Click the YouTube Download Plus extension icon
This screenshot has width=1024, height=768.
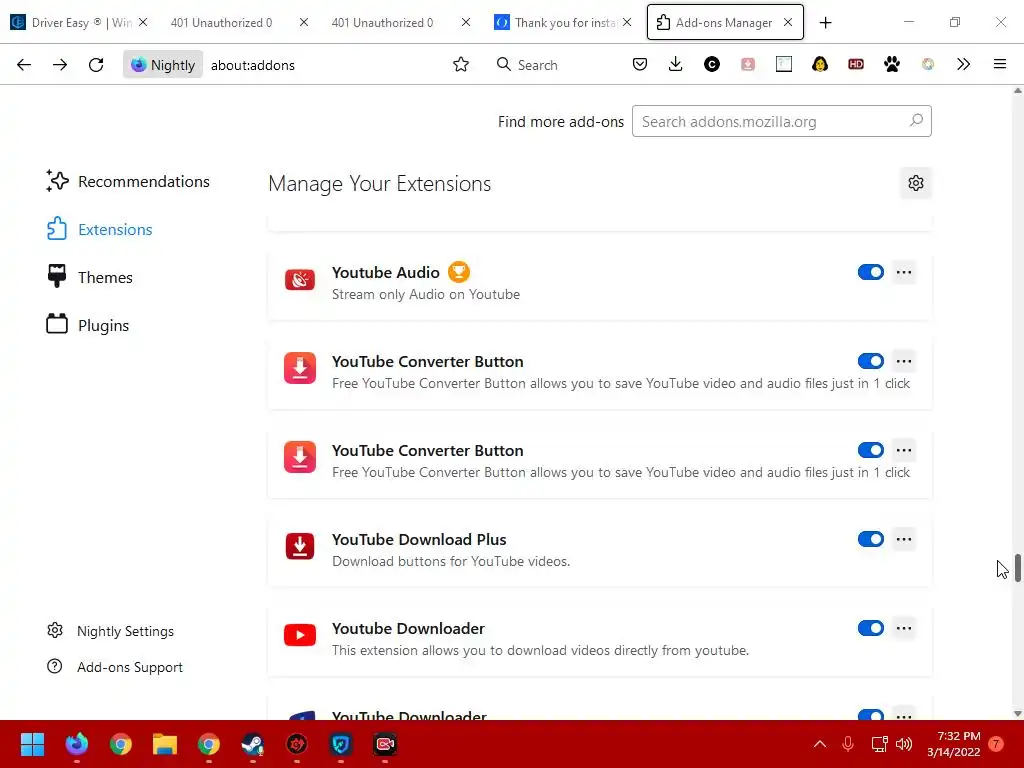pyautogui.click(x=300, y=546)
